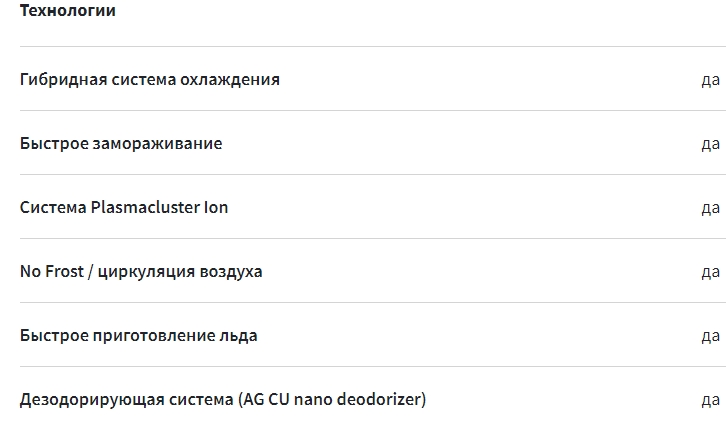The image size is (726, 433).
Task: Click the words Дезодорирующая система
Action: (126, 399)
